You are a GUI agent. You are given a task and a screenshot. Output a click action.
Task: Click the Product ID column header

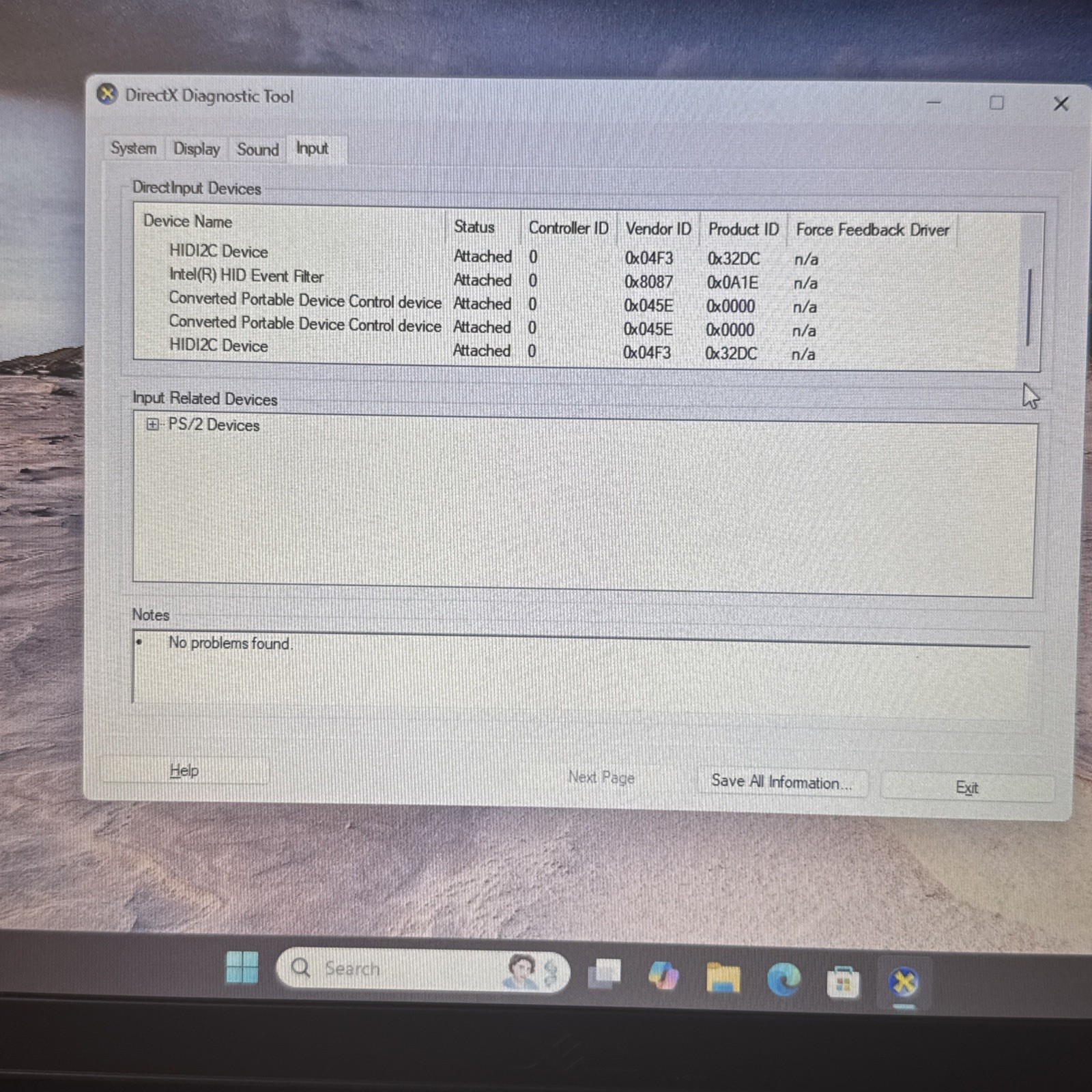tap(743, 229)
